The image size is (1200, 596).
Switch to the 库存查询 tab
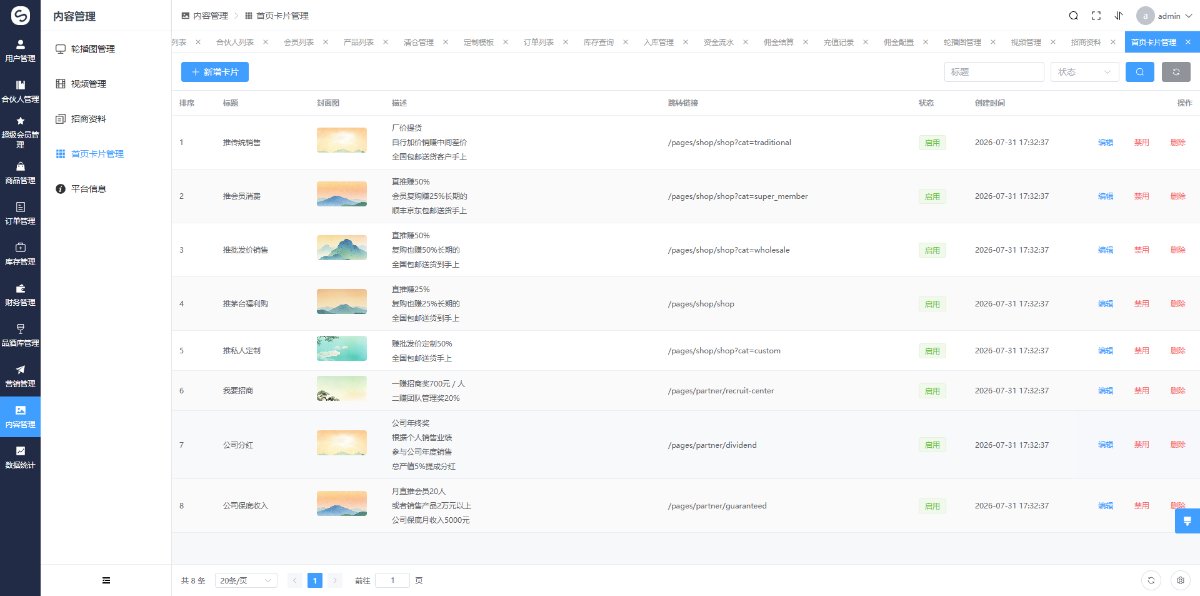599,43
